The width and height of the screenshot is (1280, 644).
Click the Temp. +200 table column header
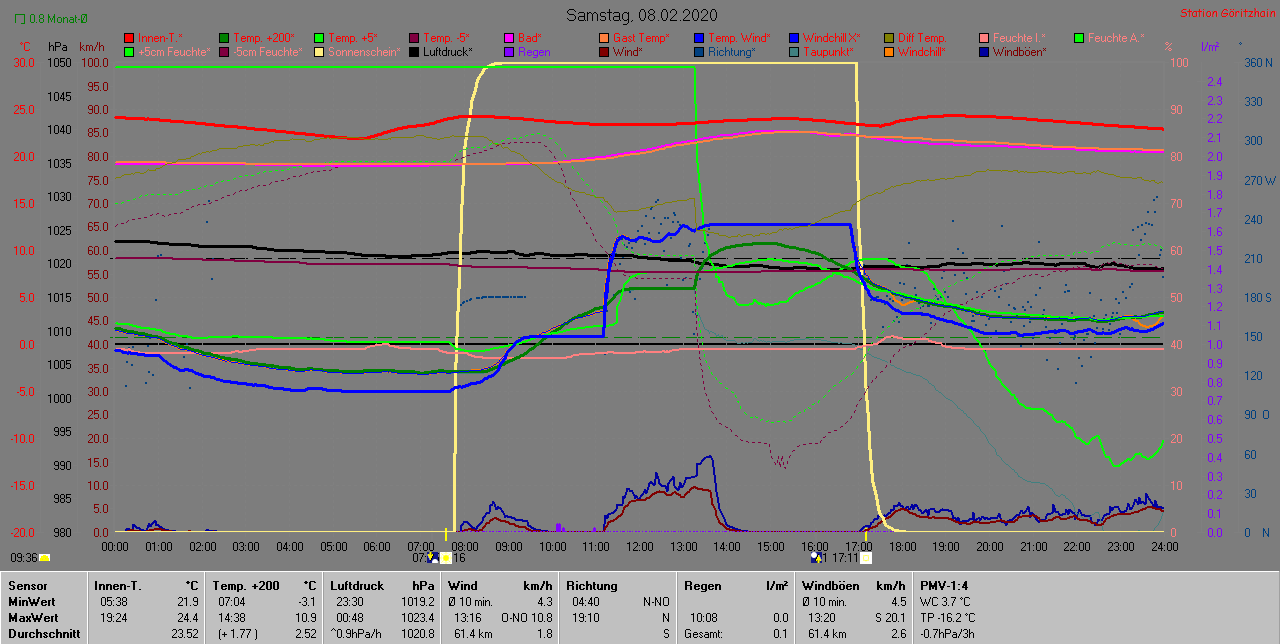[x=244, y=586]
